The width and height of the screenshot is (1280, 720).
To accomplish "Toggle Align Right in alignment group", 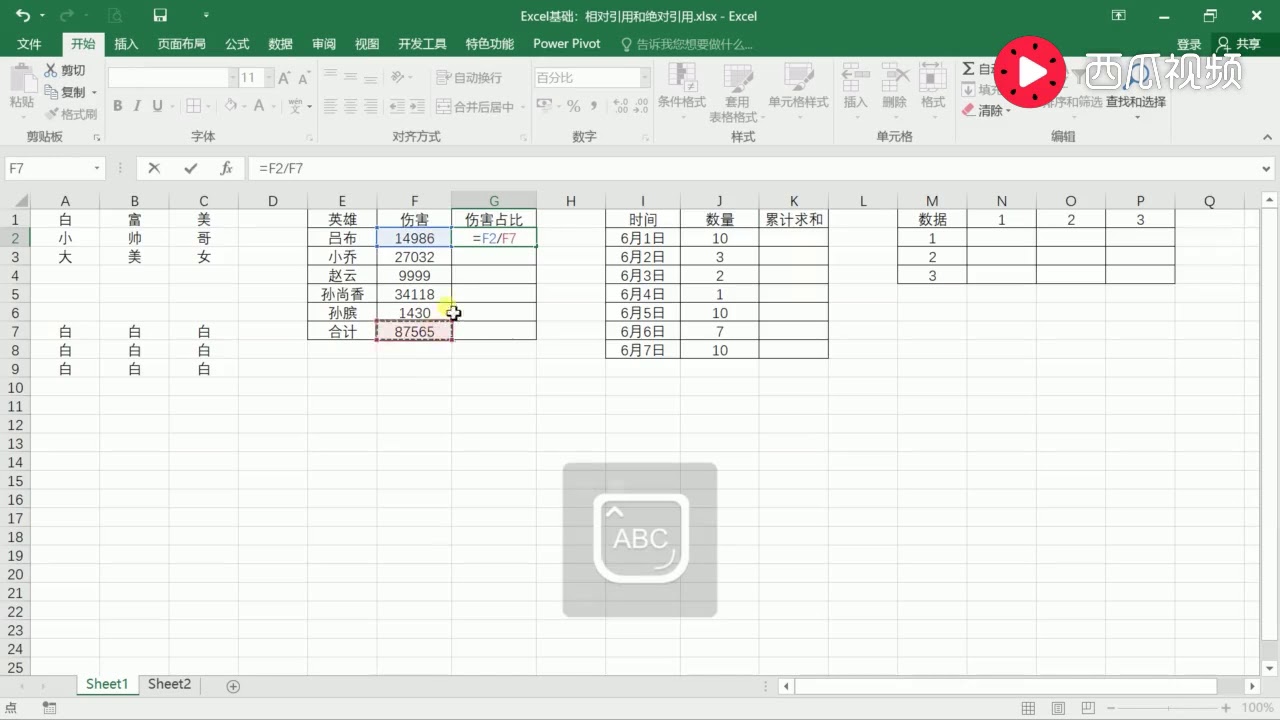I will (372, 107).
